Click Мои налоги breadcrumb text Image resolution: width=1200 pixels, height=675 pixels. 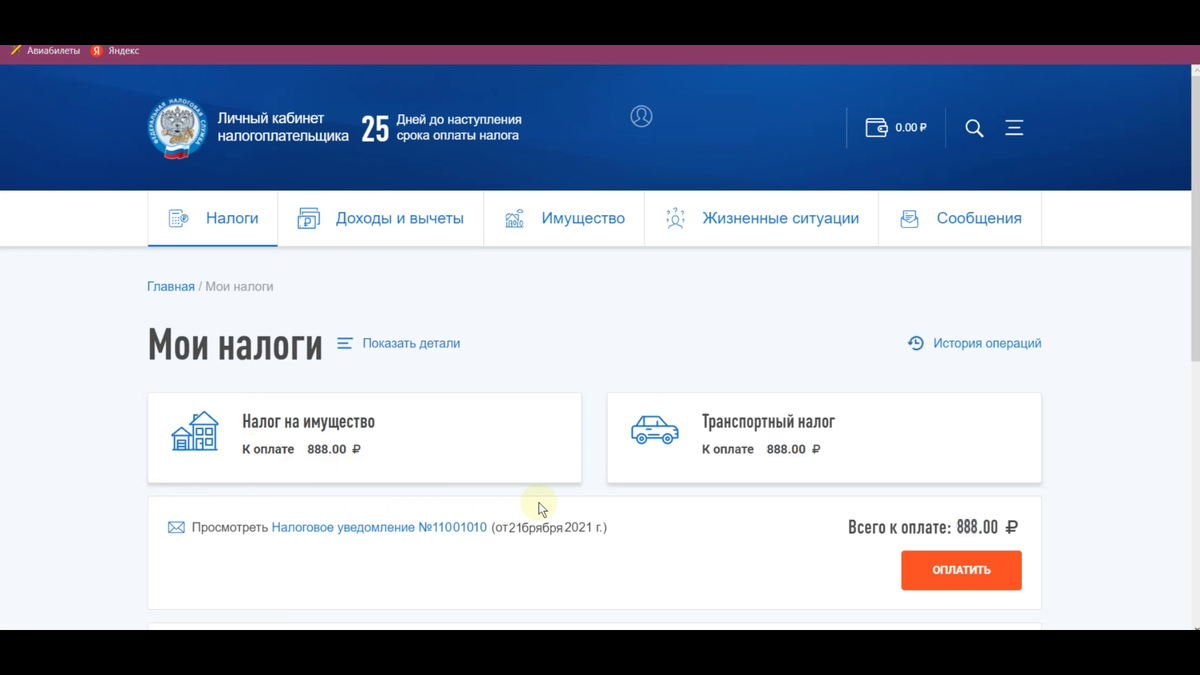click(239, 286)
